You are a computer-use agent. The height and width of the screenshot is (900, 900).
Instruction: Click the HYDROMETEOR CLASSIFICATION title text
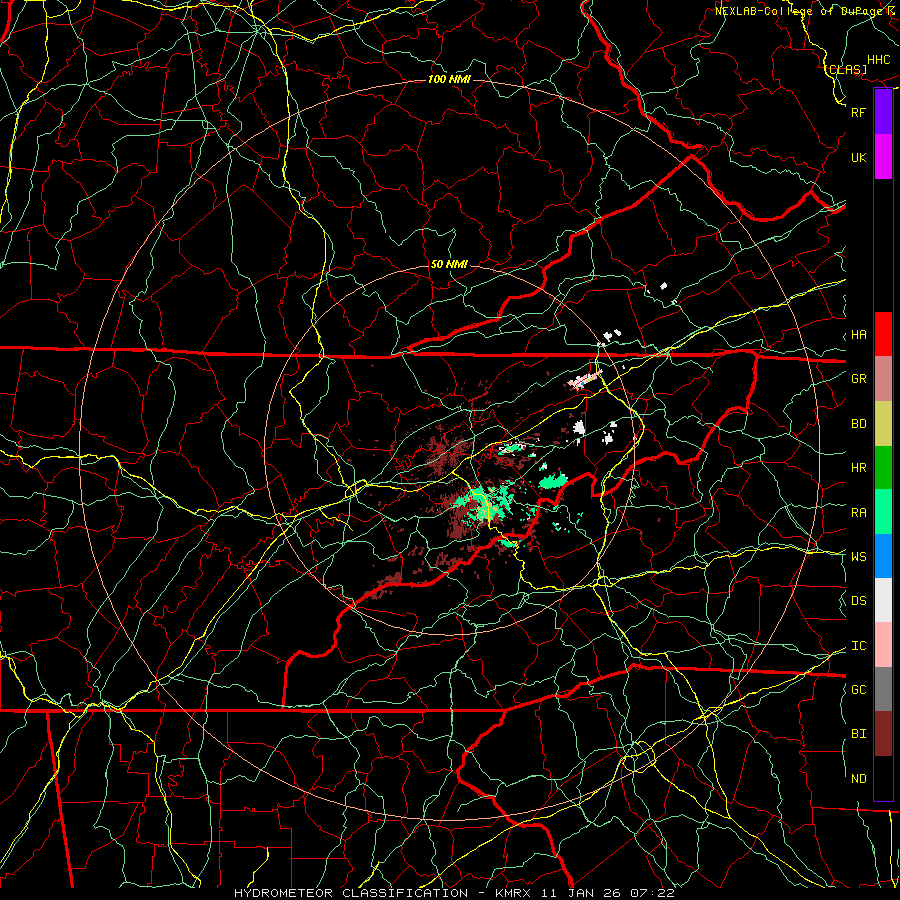352,893
